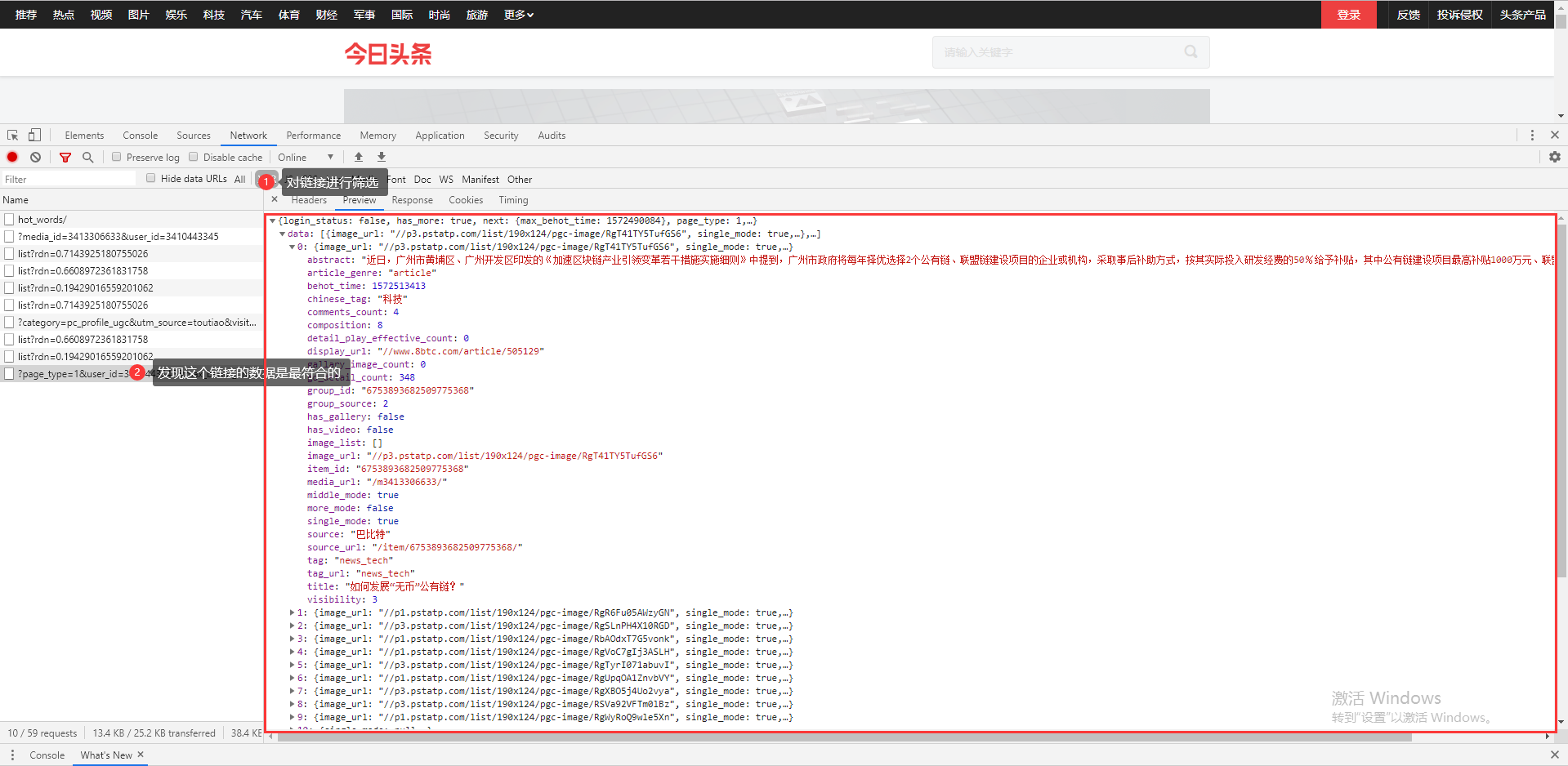Expand data item 1 in preview
Viewport: 1568px width, 766px height.
[x=293, y=612]
